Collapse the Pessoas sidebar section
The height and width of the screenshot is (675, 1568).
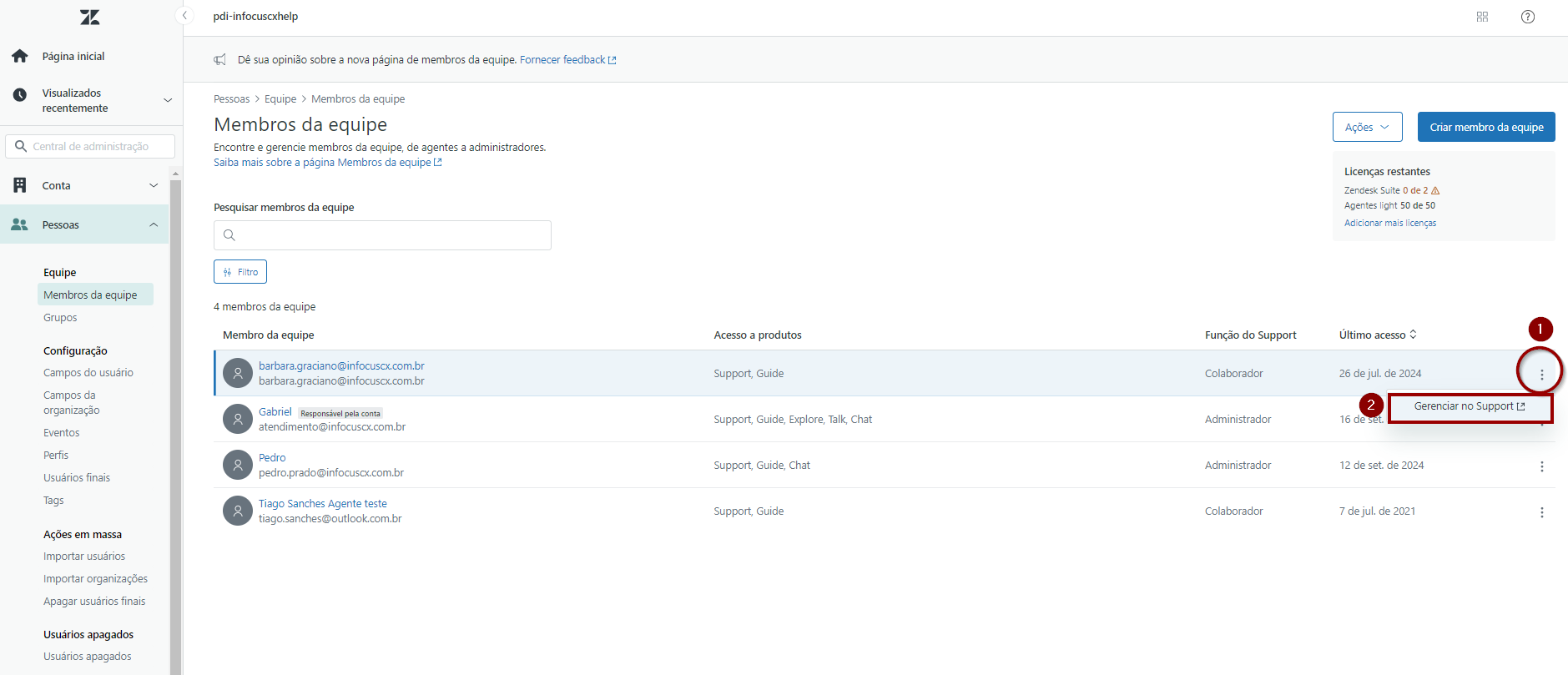[154, 225]
